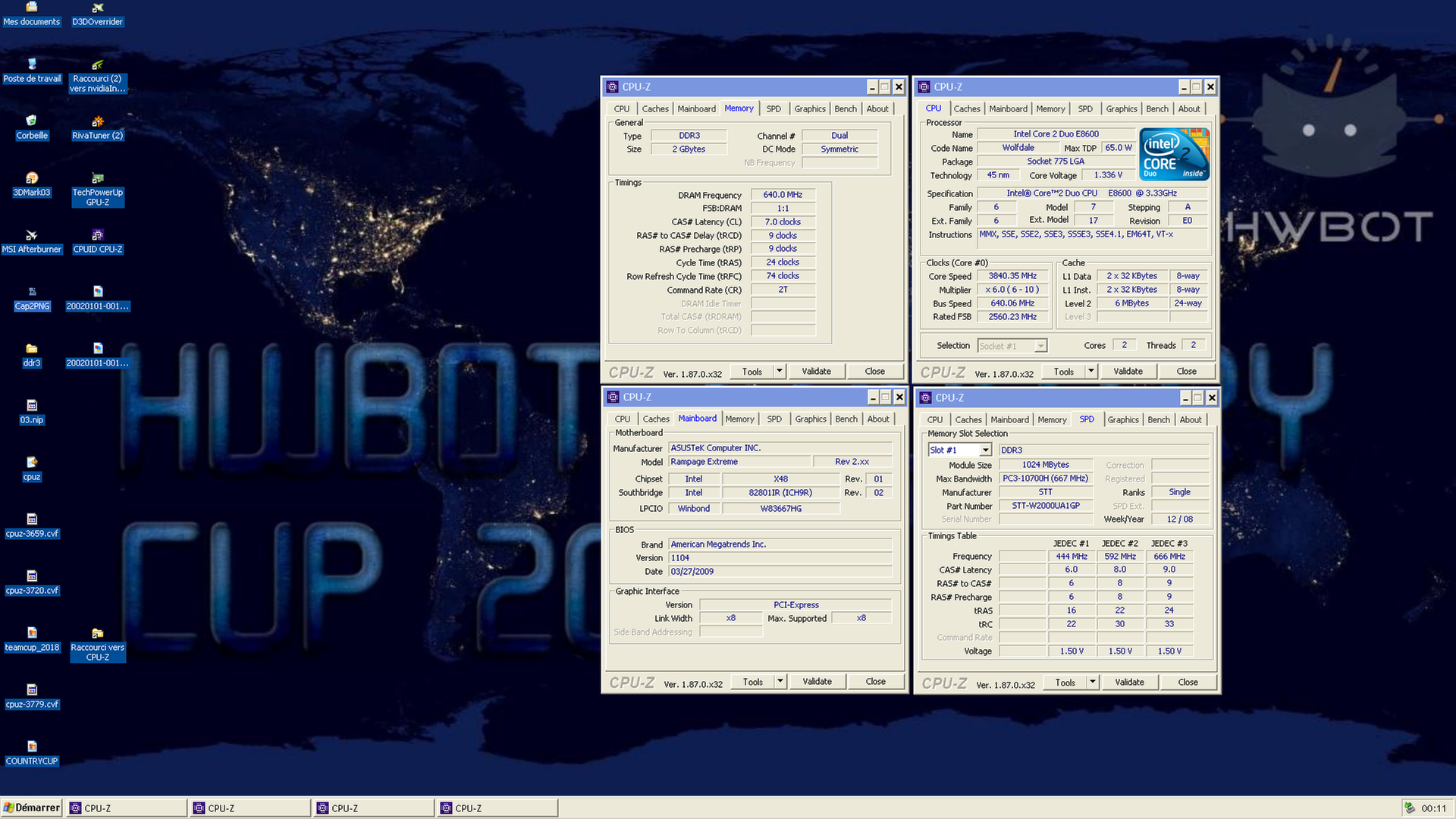Viewport: 1456px width, 819px height.
Task: Expand the Socket #1 selection dropdown
Action: coord(1040,346)
